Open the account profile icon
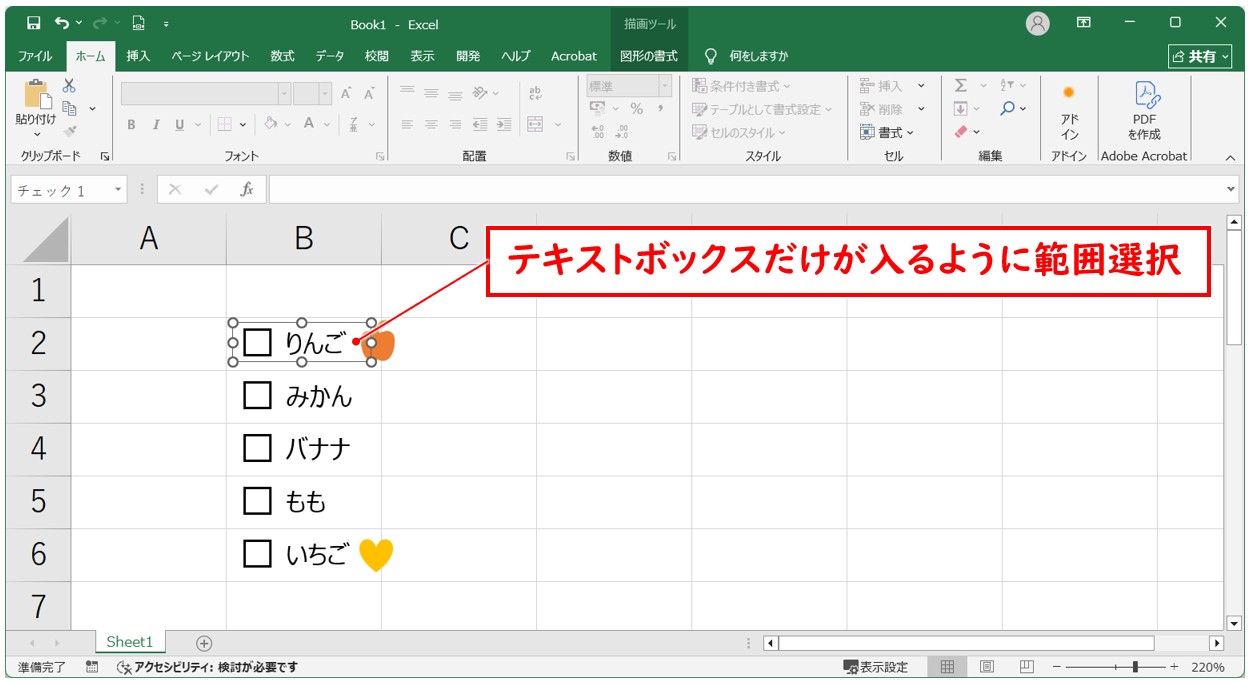 (x=1038, y=24)
